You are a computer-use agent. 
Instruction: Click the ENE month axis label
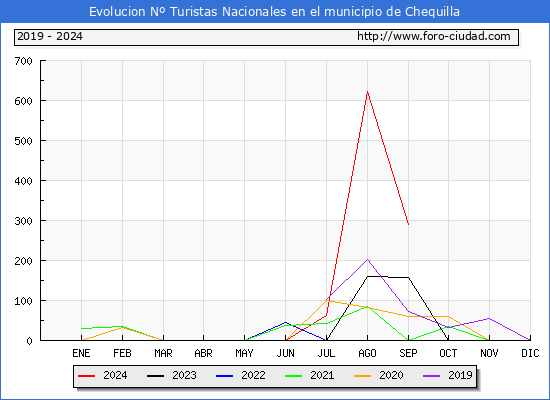81,353
